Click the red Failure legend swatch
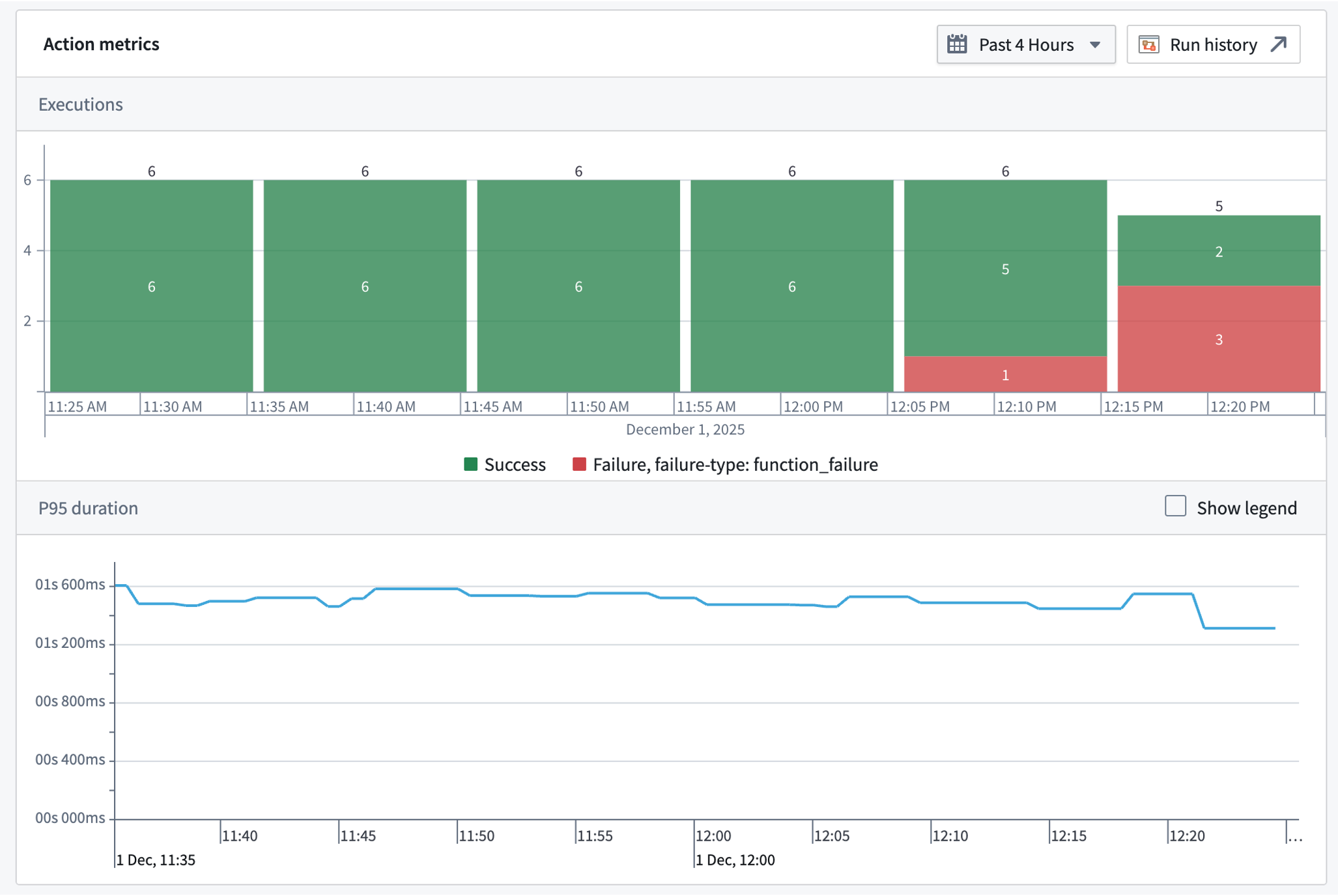Image resolution: width=1338 pixels, height=896 pixels. tap(578, 464)
